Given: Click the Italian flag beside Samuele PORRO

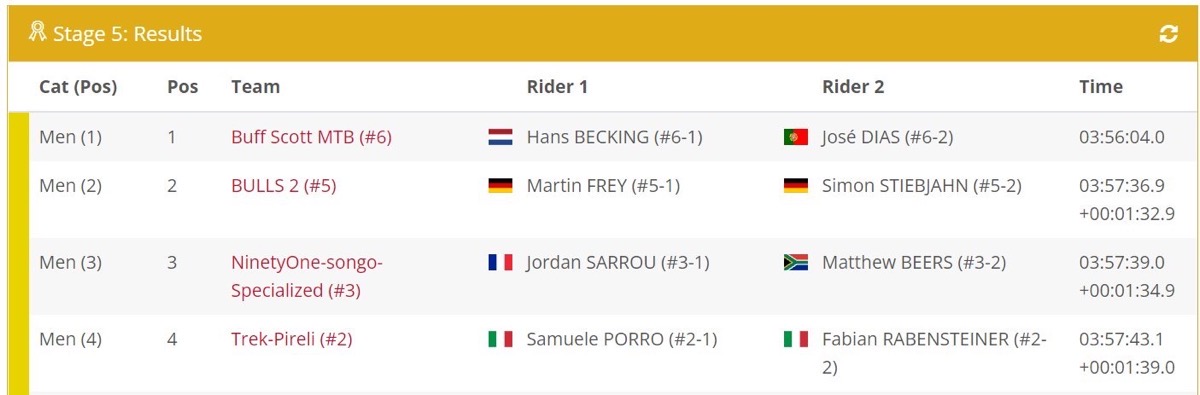Looking at the screenshot, I should (x=500, y=340).
